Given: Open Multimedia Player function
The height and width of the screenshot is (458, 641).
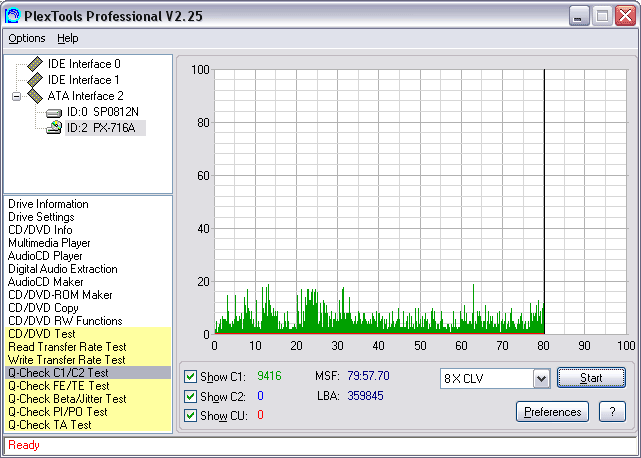Looking at the screenshot, I should [49, 243].
